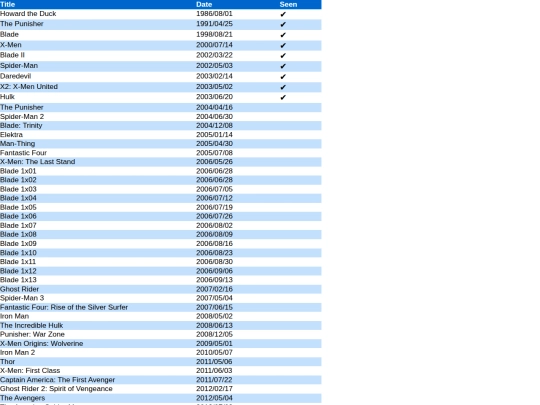The width and height of the screenshot is (540, 405).
Task: Click the 'Blade 1x12' title cell
Action: [x=18, y=271]
